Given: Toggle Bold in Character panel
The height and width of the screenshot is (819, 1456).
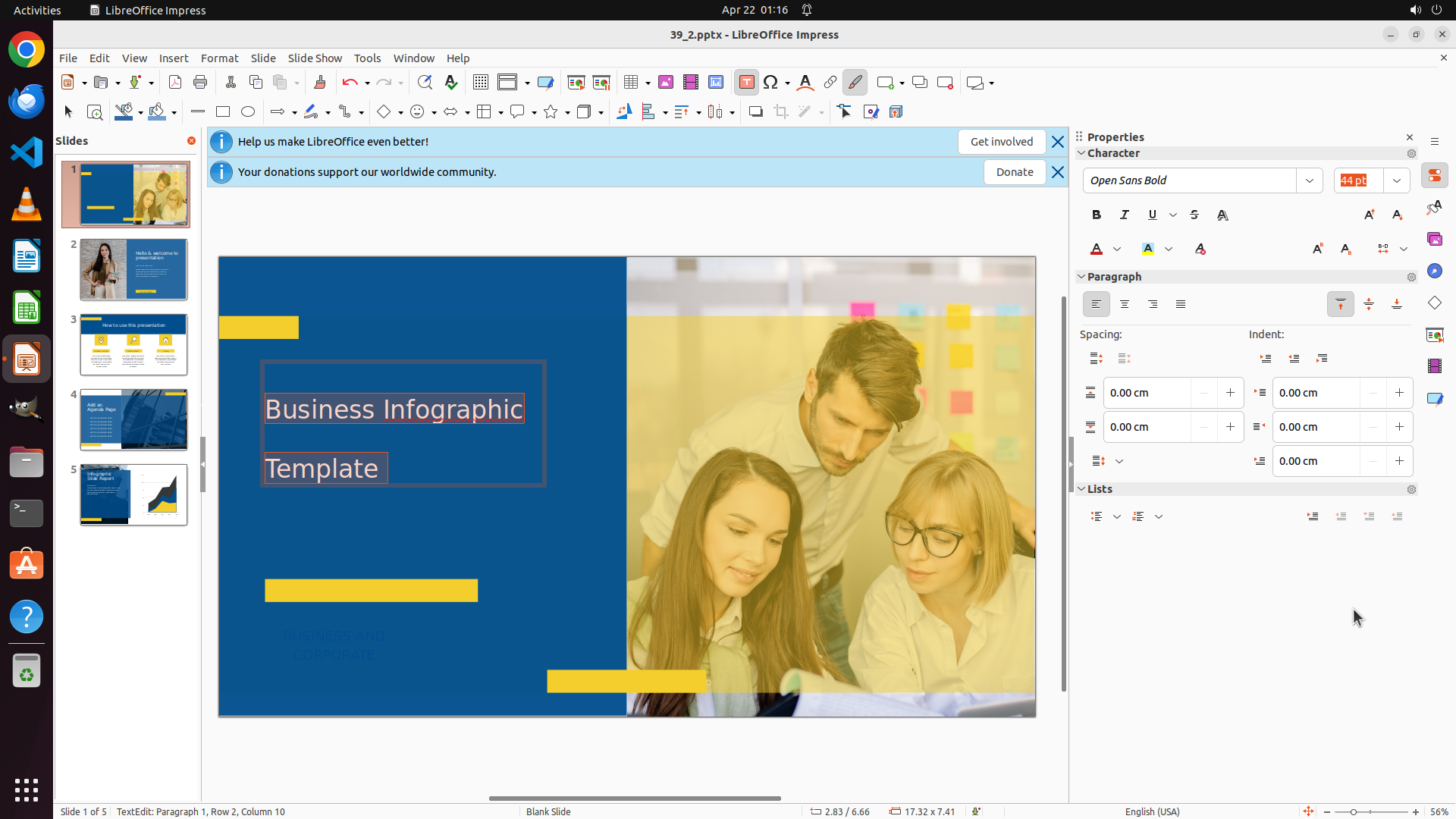Looking at the screenshot, I should click(1097, 215).
